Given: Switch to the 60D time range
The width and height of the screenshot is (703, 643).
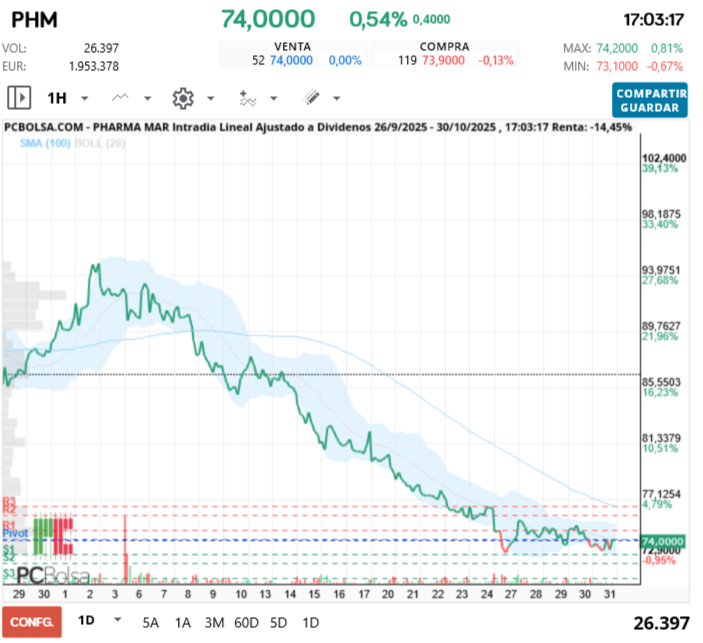Looking at the screenshot, I should pos(246,623).
